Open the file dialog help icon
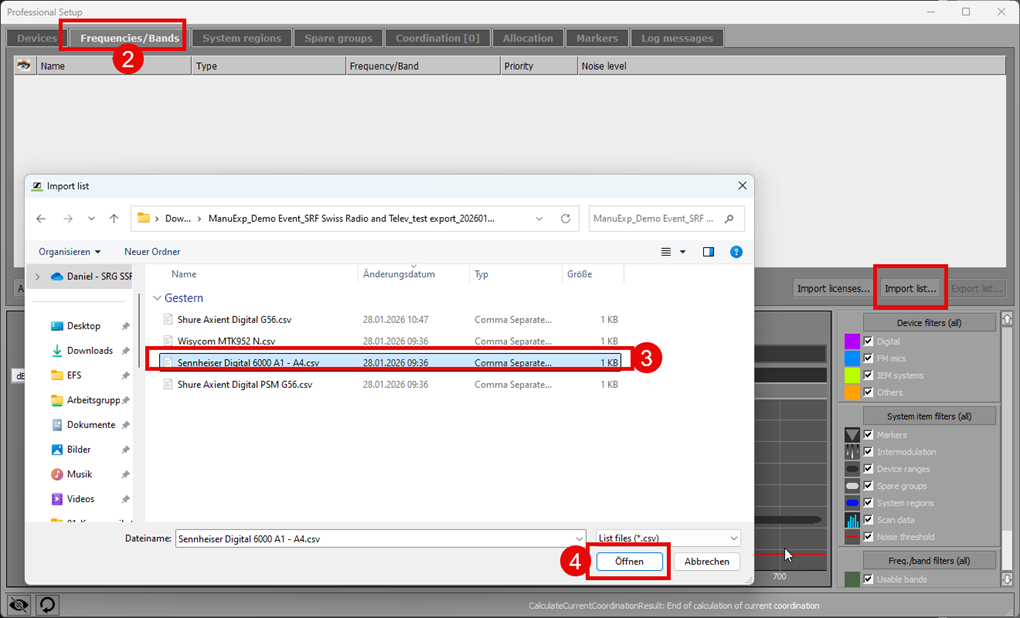The image size is (1020, 618). (736, 252)
